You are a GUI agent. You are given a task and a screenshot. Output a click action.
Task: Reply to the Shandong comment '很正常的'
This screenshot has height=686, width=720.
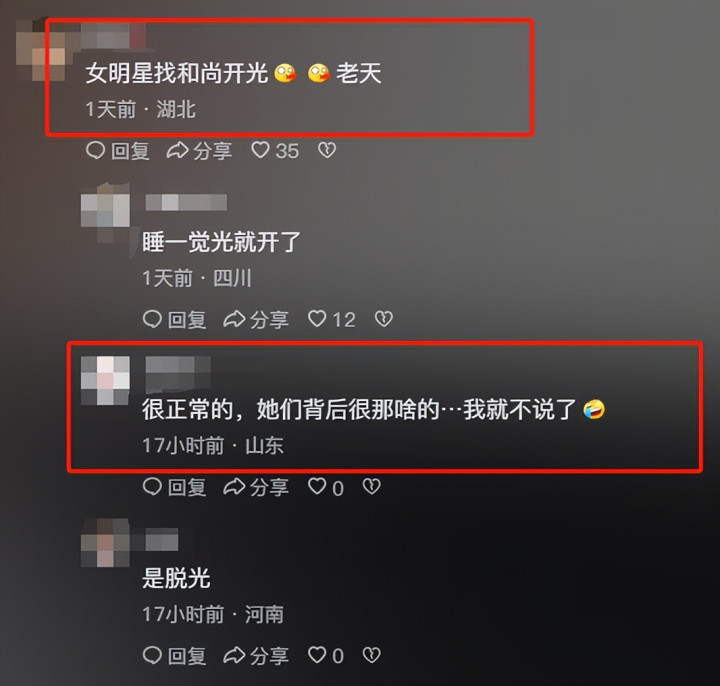pyautogui.click(x=174, y=487)
